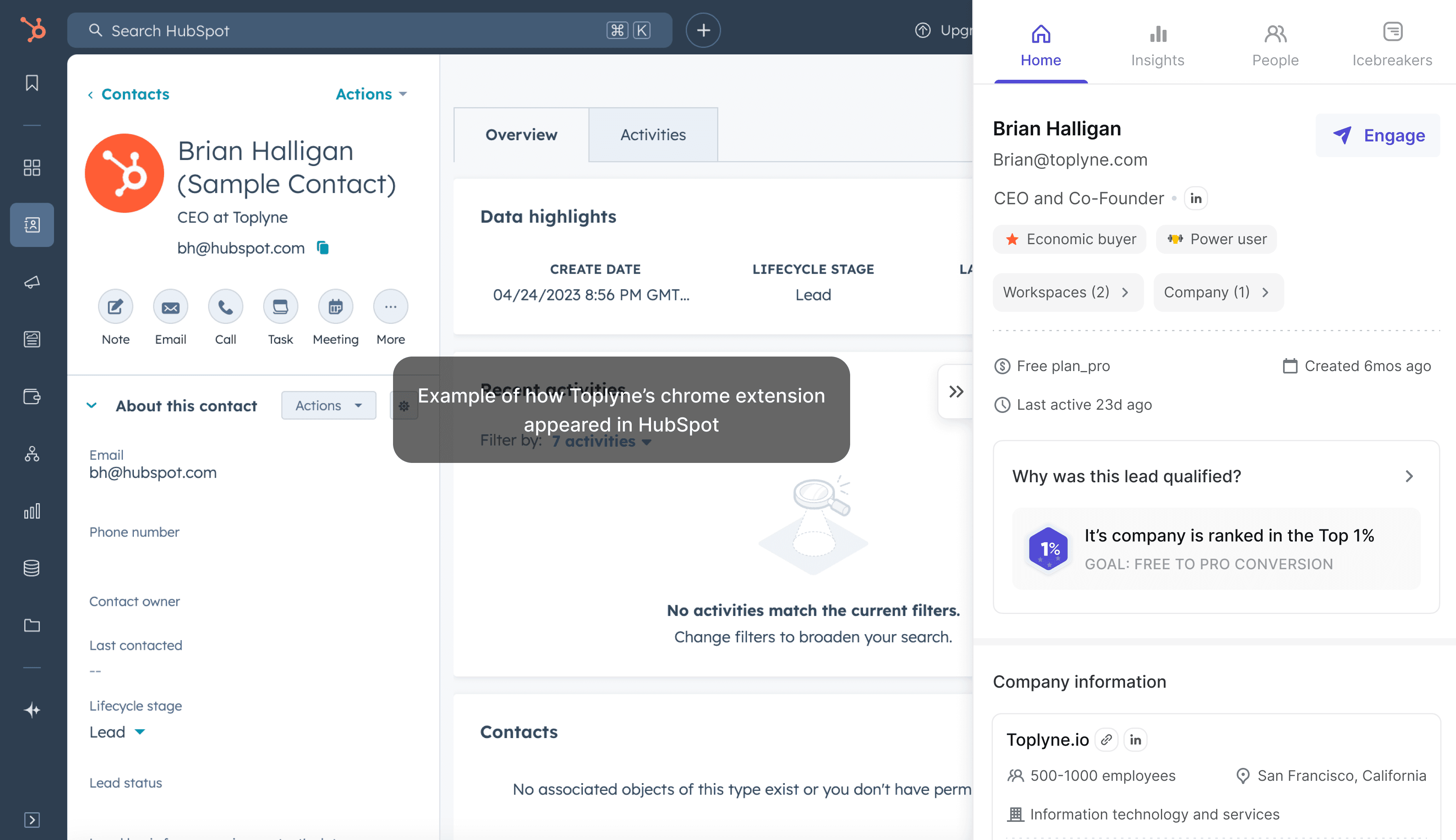The image size is (1456, 840).
Task: Click the Call phone icon
Action: click(x=225, y=307)
